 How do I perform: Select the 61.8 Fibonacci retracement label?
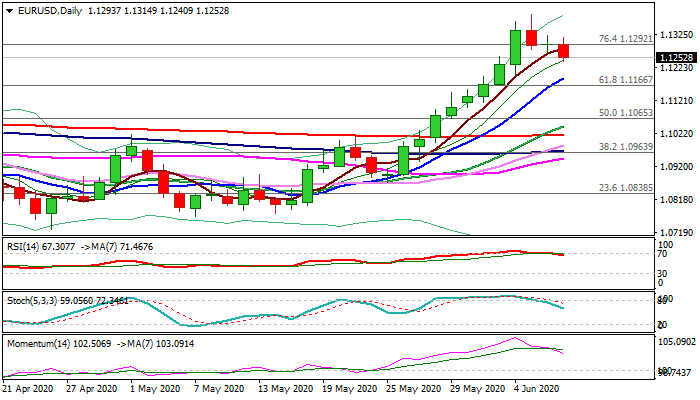click(x=625, y=79)
